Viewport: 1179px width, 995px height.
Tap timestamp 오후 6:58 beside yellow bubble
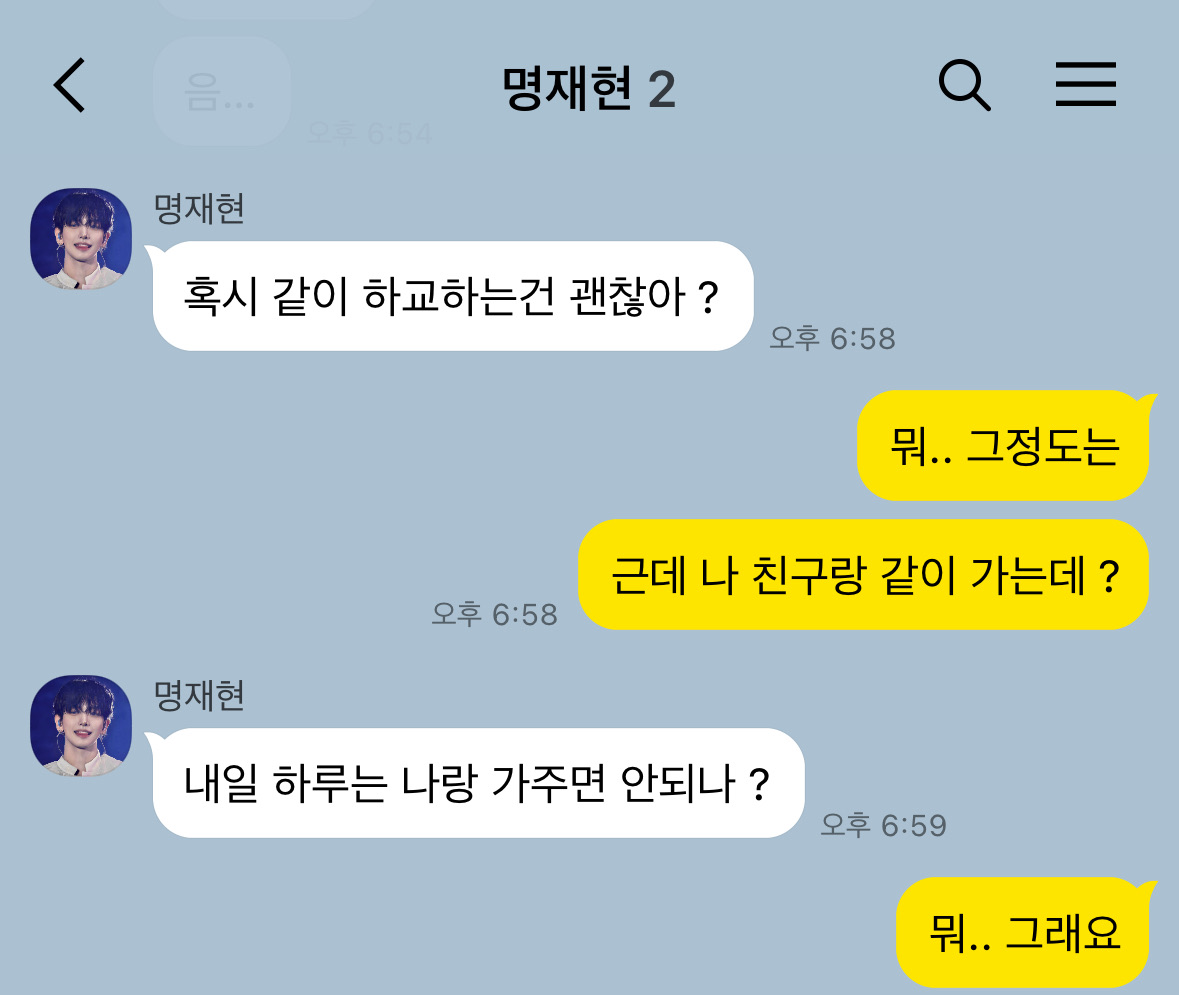click(x=495, y=614)
